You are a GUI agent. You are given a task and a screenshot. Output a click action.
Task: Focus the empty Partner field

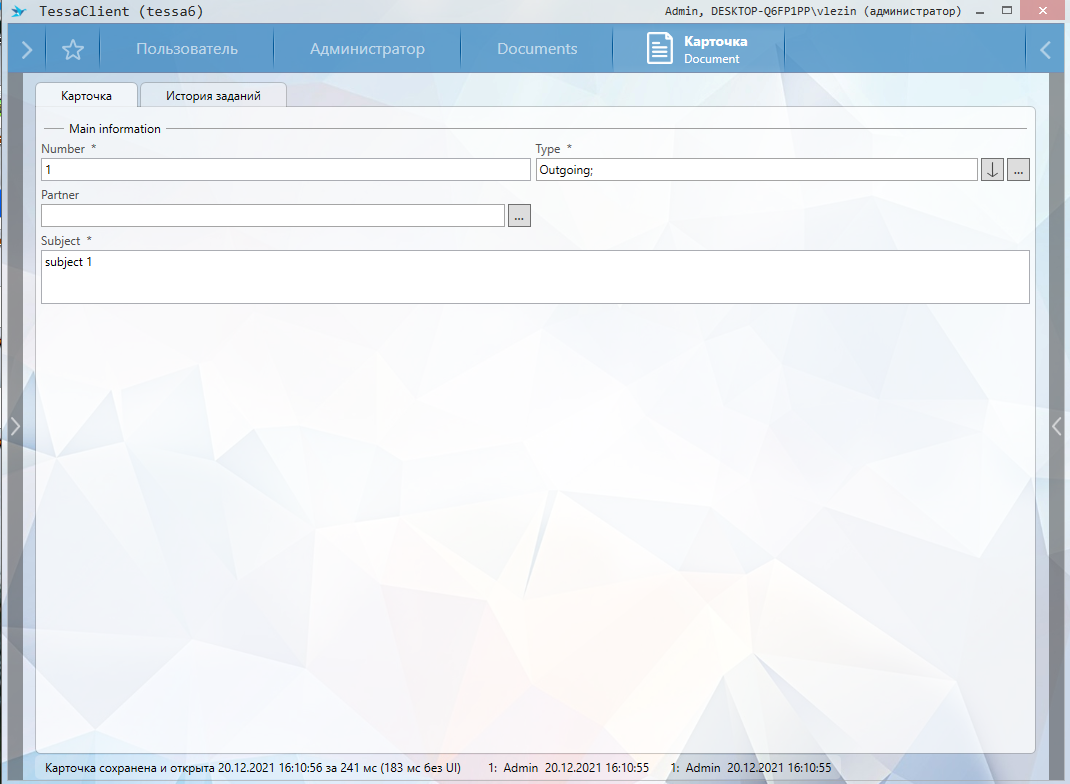[x=272, y=216]
